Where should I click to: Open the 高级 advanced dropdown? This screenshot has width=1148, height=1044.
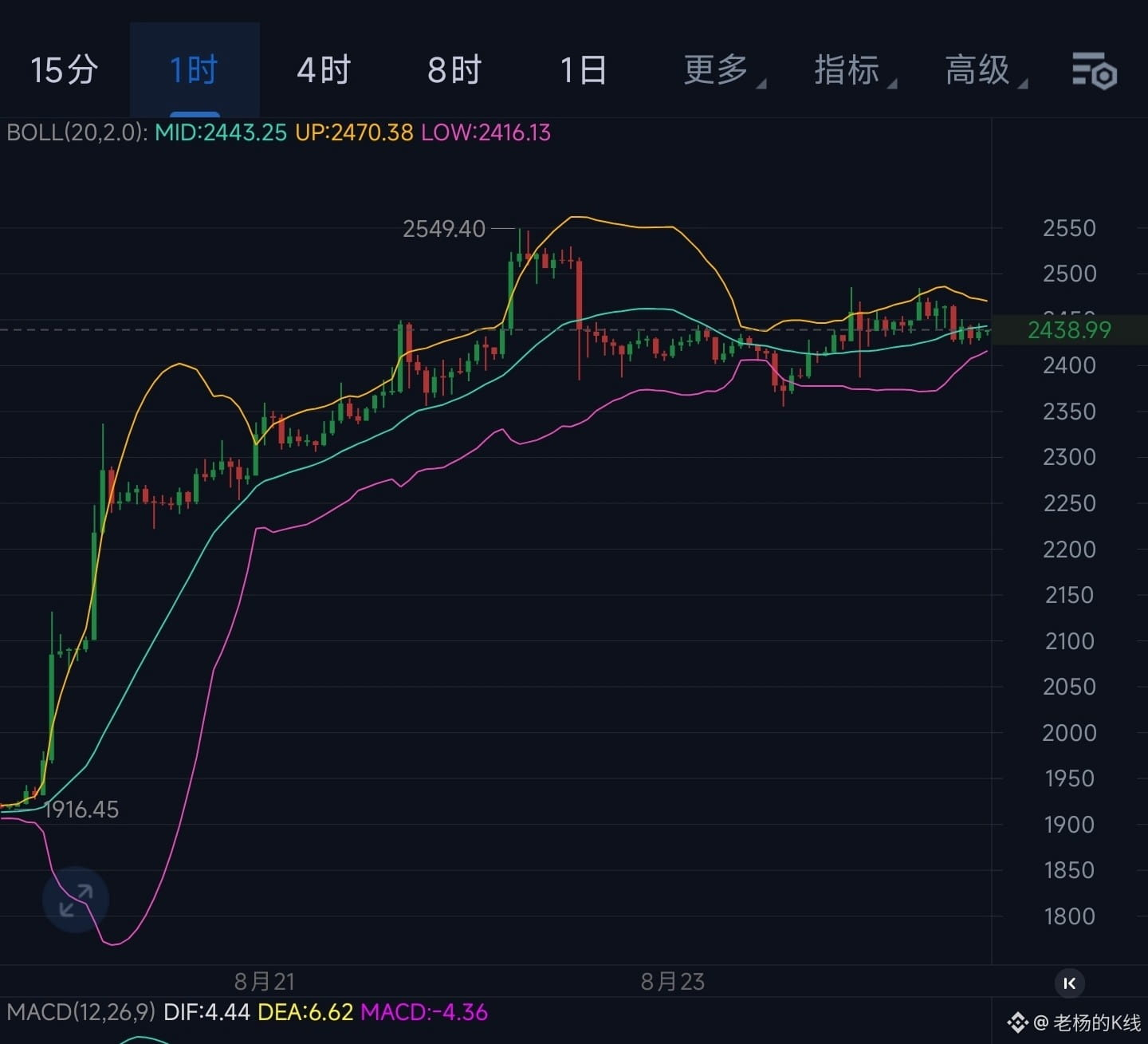985,70
